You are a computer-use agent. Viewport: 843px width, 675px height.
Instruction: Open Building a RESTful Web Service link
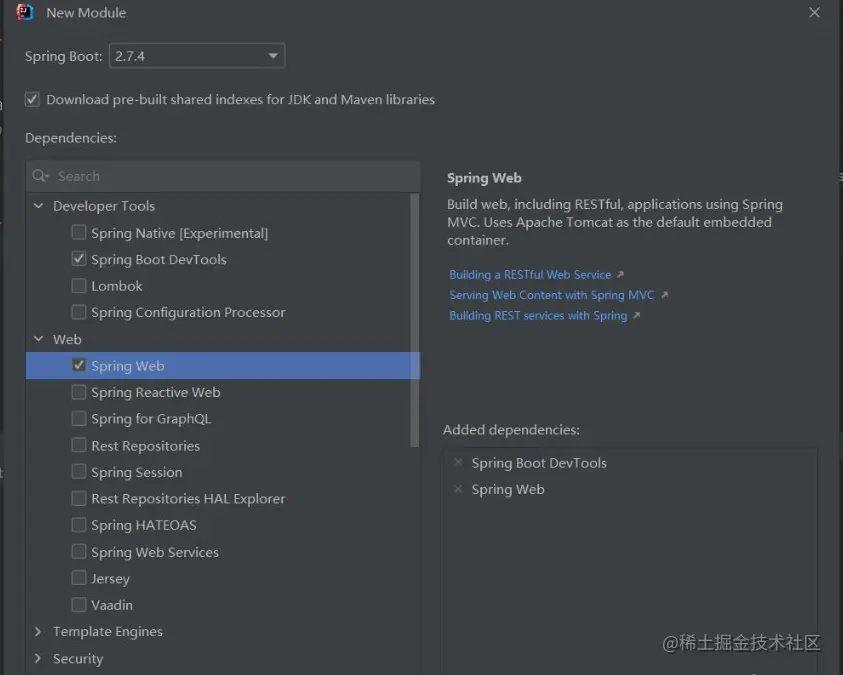(x=530, y=275)
